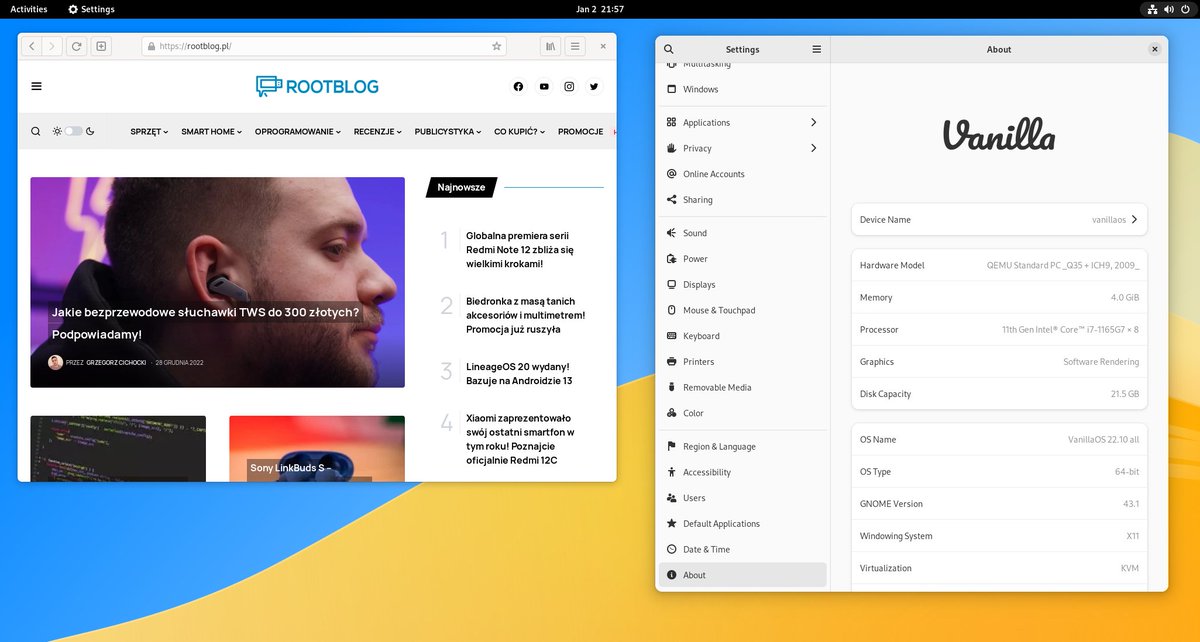Screen dimensions: 1200x642
Task: Open the blog's search magnifier icon
Action: pyautogui.click(x=35, y=130)
